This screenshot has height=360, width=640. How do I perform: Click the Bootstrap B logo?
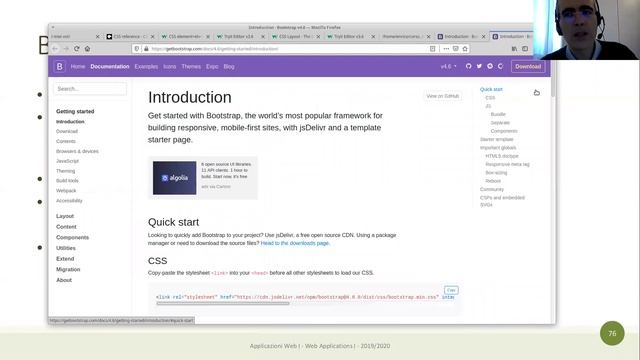click(x=60, y=66)
